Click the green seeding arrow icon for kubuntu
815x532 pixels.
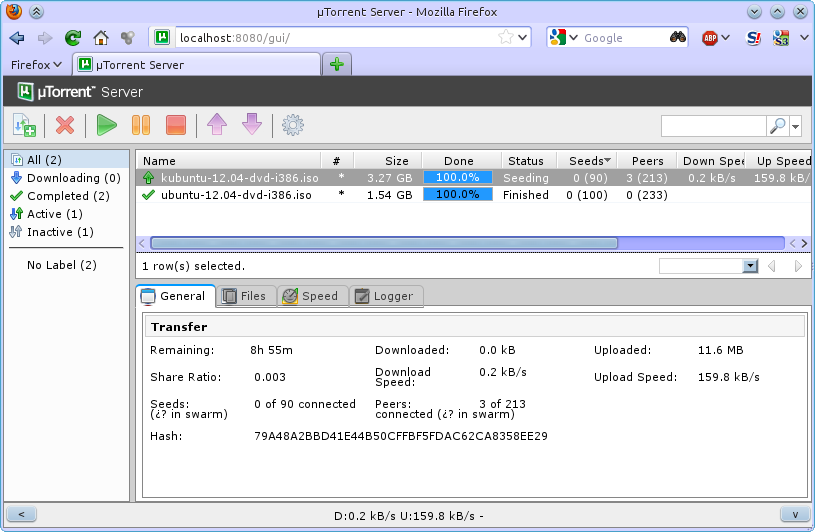click(149, 178)
